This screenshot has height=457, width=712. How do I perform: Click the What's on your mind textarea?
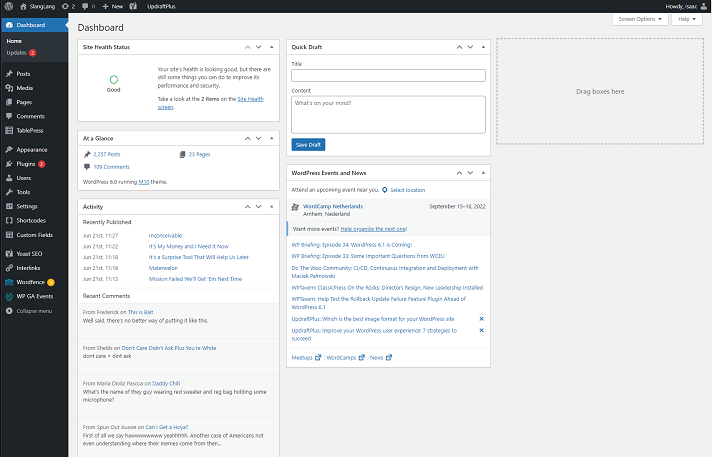click(388, 114)
